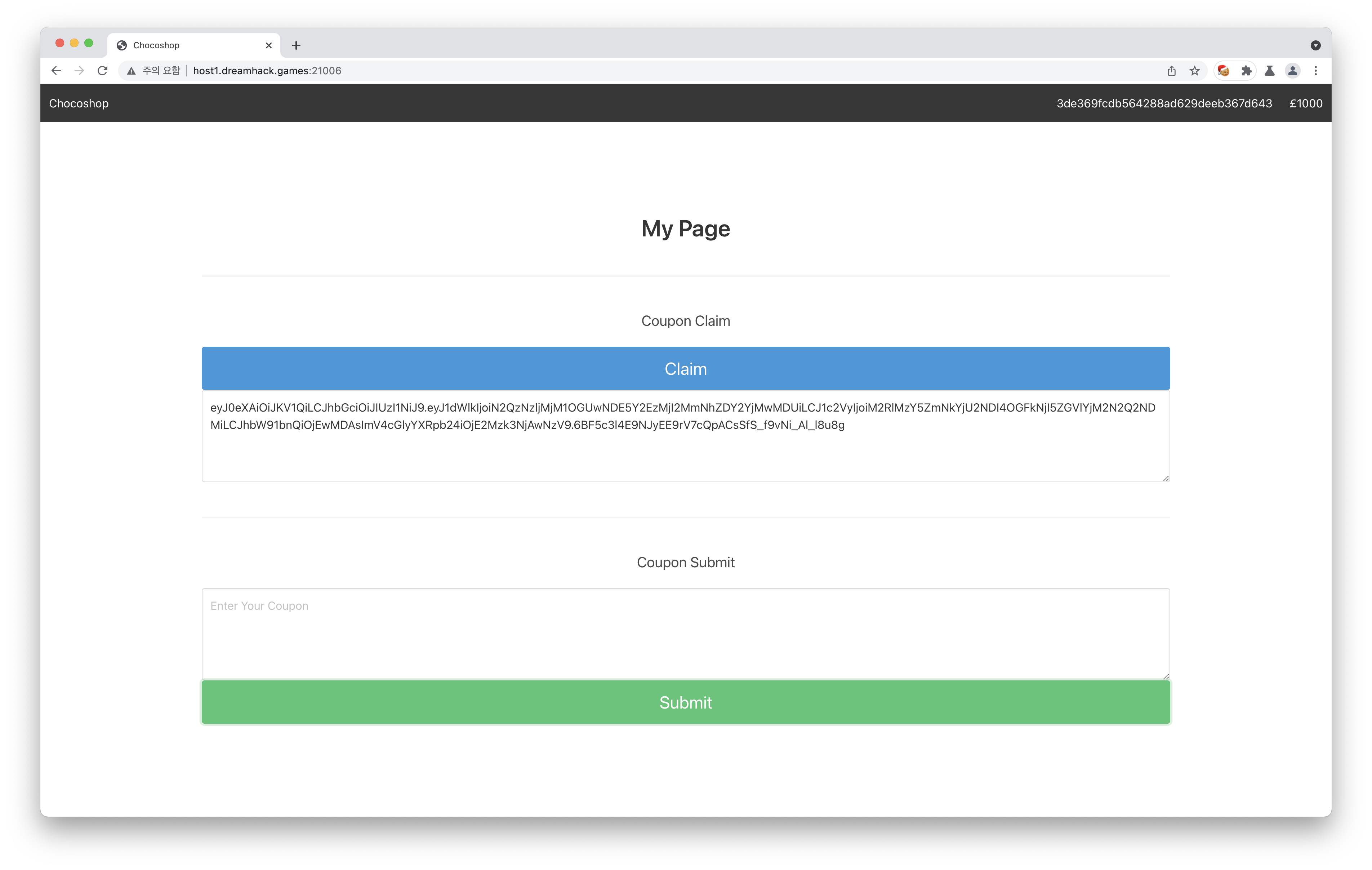Click the address bar URL
The width and height of the screenshot is (1372, 870).
click(x=267, y=71)
